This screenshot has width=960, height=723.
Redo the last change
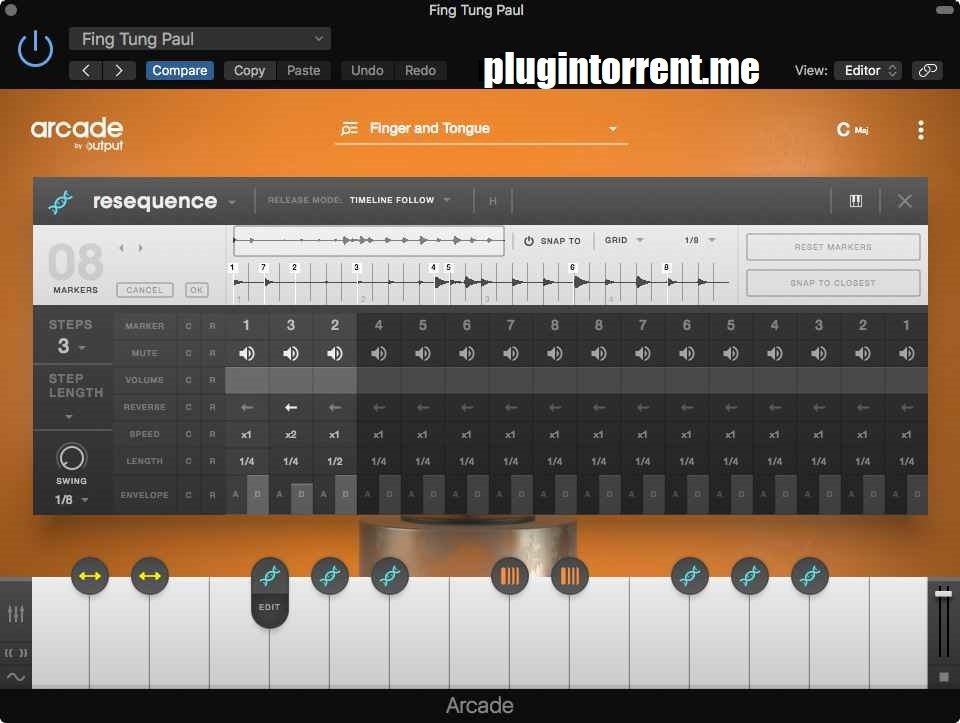click(420, 70)
